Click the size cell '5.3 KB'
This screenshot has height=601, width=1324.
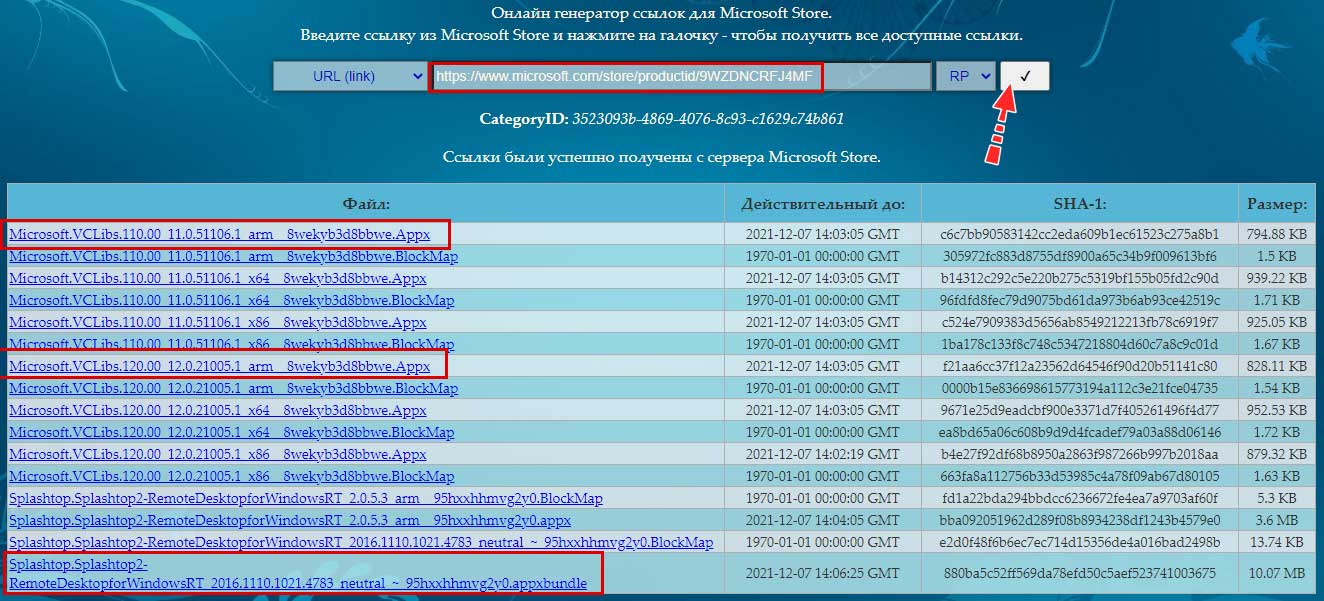pos(1277,498)
